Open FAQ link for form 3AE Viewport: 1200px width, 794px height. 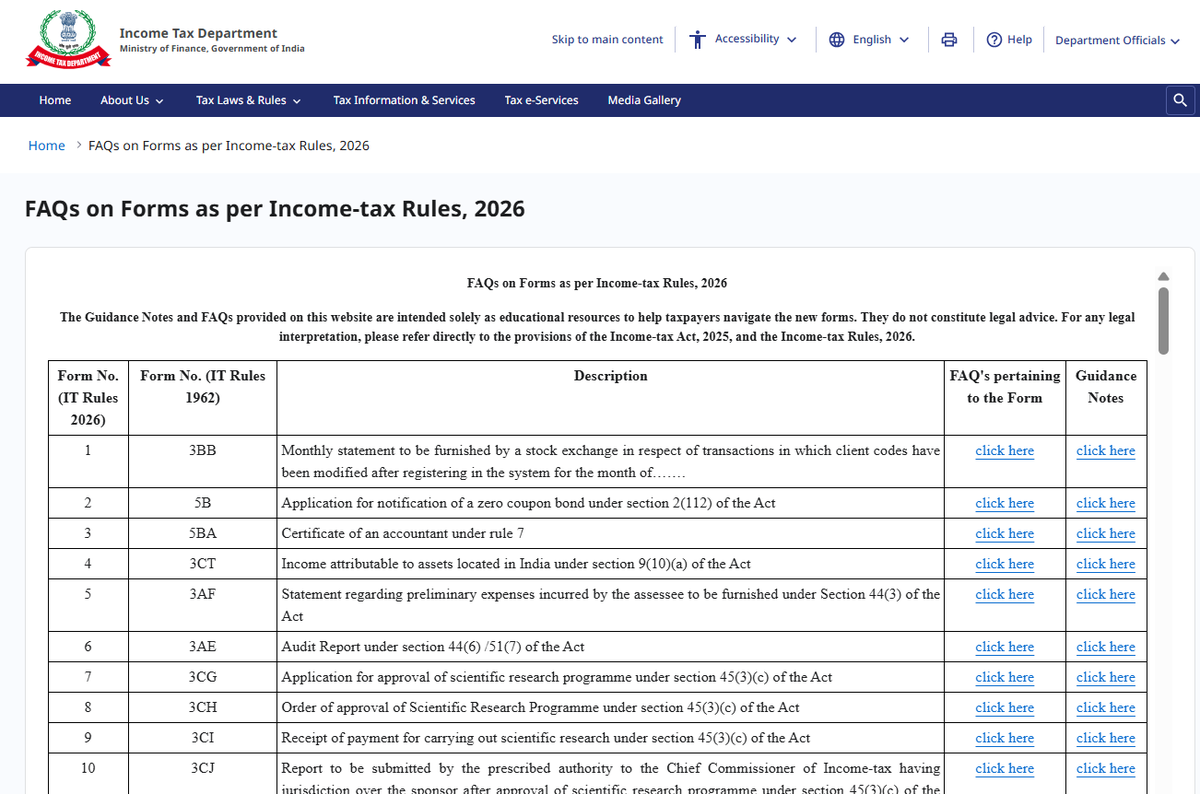pos(1005,647)
